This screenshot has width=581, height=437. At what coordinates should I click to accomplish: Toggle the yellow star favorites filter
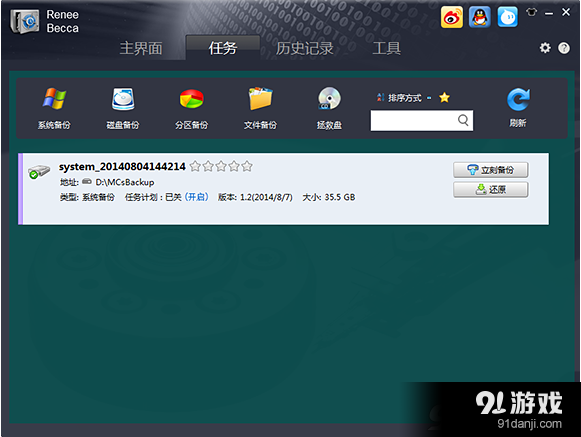(444, 98)
